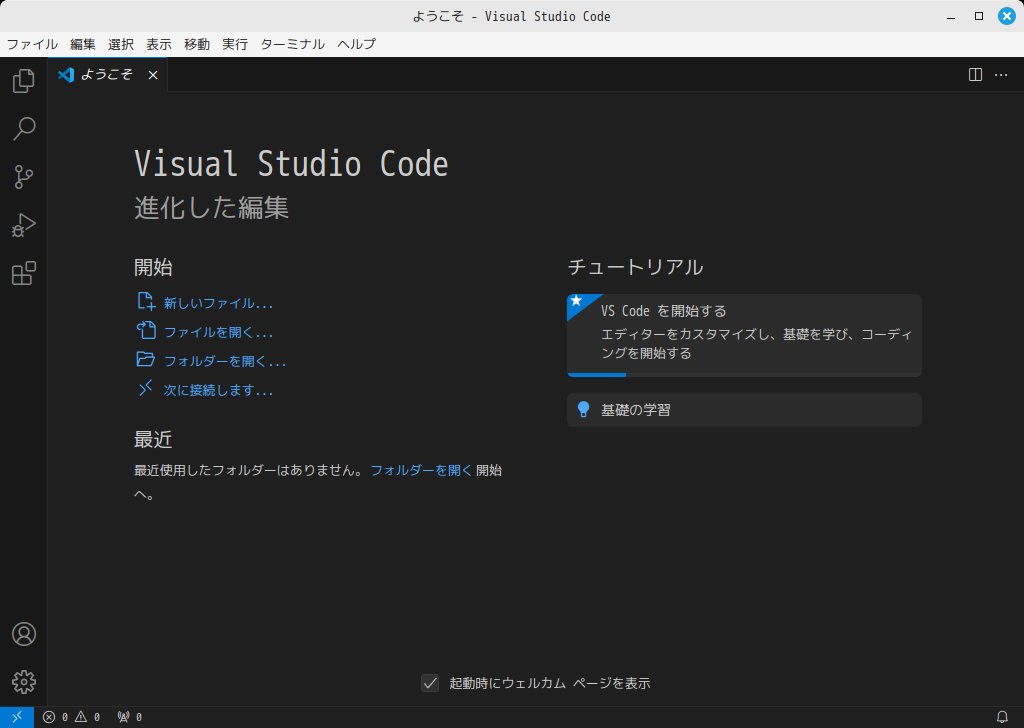This screenshot has width=1024, height=728.
Task: Open the editor more actions (…) menu
Action: (x=1000, y=75)
